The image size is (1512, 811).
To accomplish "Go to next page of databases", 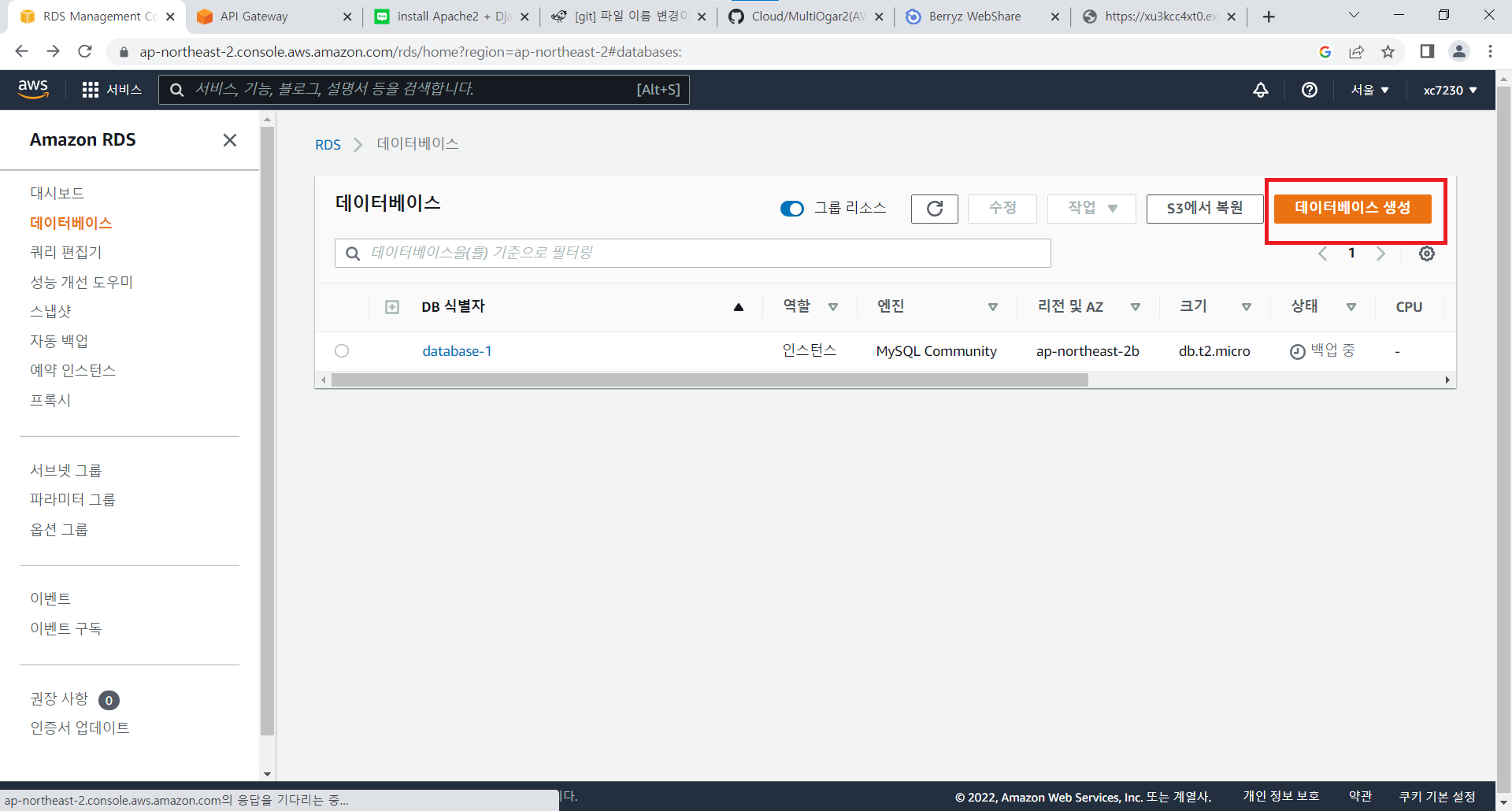I will pos(1380,254).
